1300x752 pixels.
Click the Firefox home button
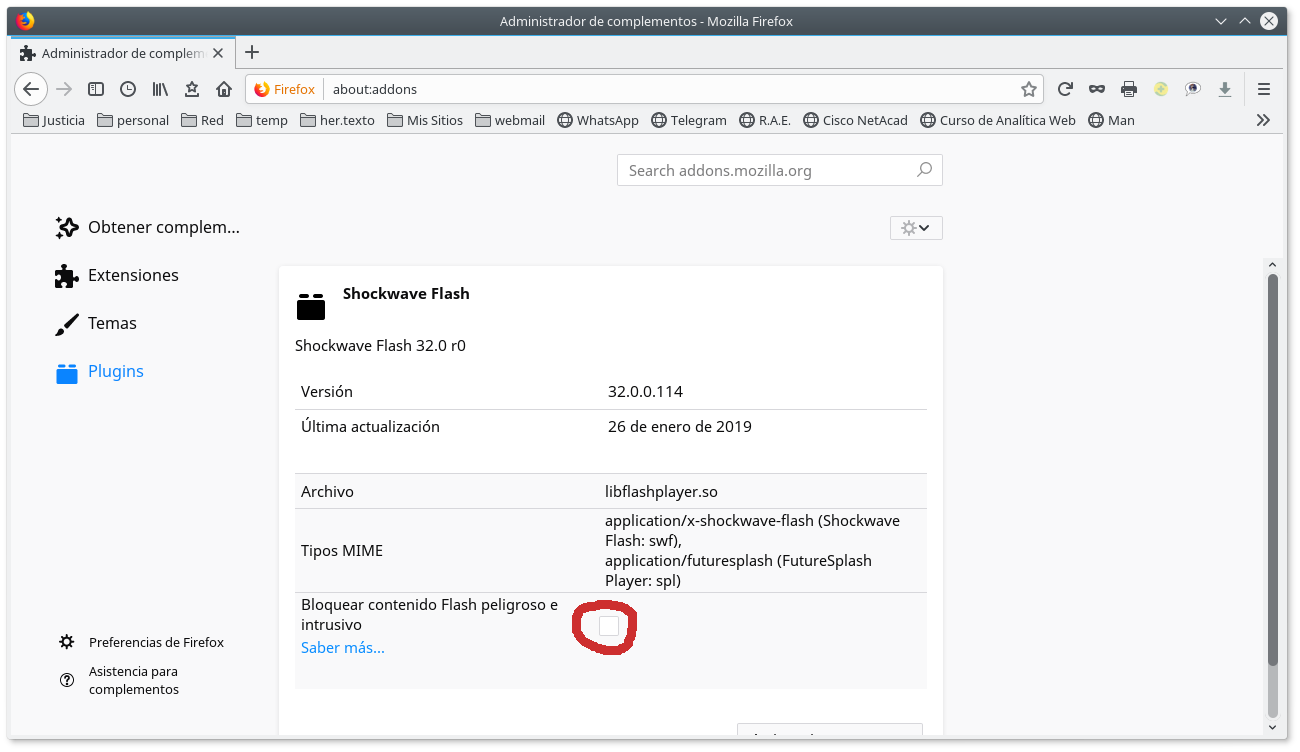pyautogui.click(x=224, y=89)
